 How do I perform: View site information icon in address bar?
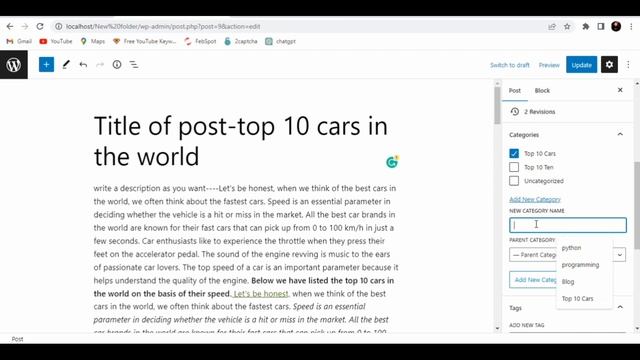coord(59,27)
